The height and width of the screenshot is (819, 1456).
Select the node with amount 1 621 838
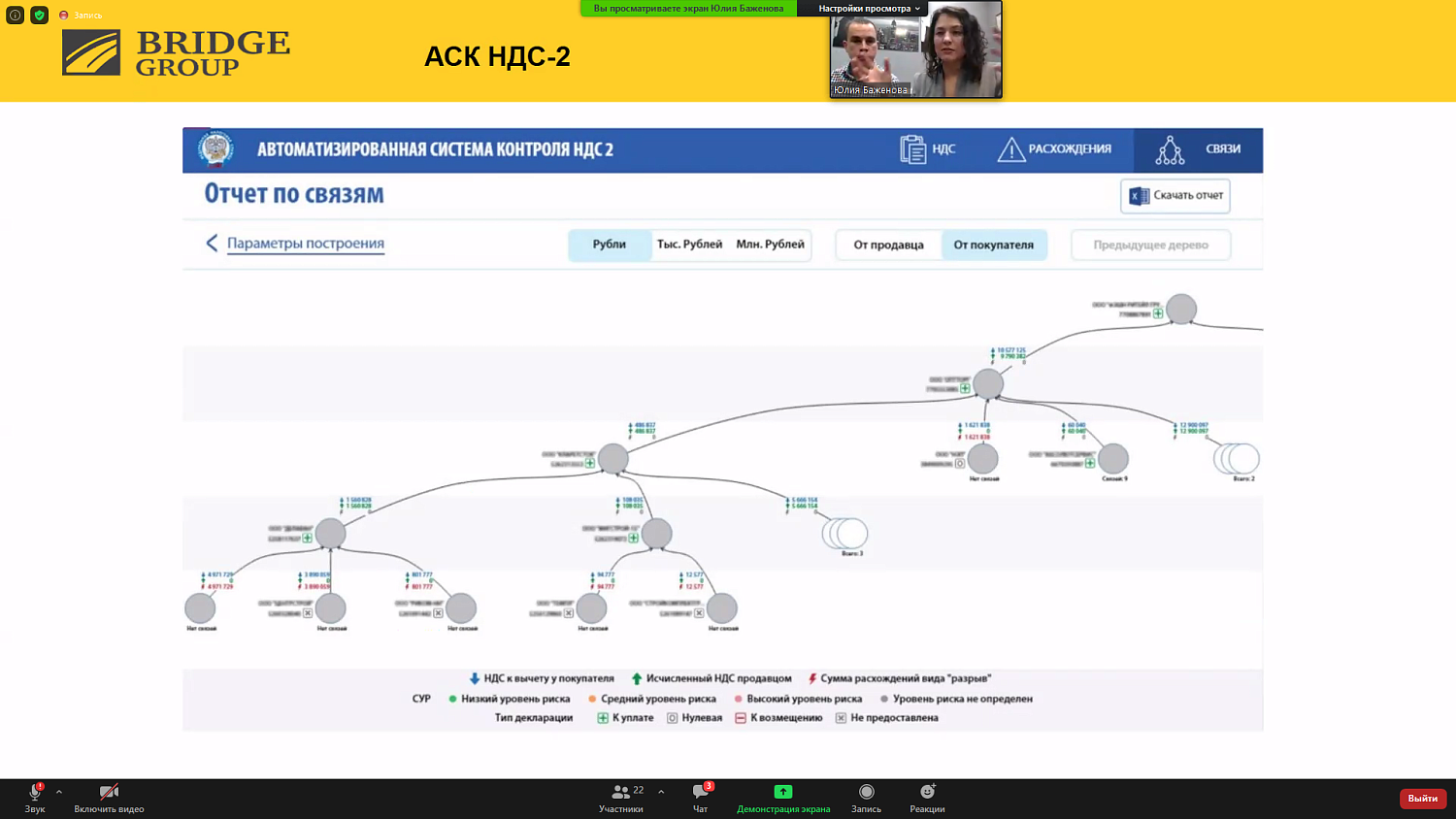point(982,459)
